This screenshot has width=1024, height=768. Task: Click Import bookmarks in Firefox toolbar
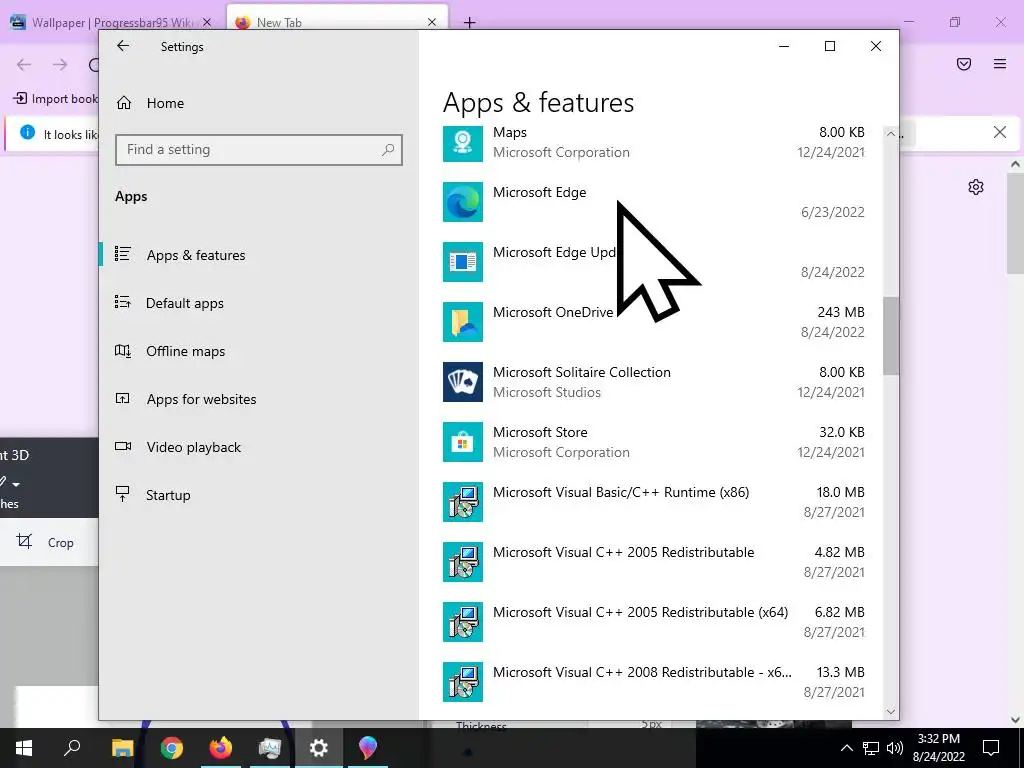[x=56, y=99]
